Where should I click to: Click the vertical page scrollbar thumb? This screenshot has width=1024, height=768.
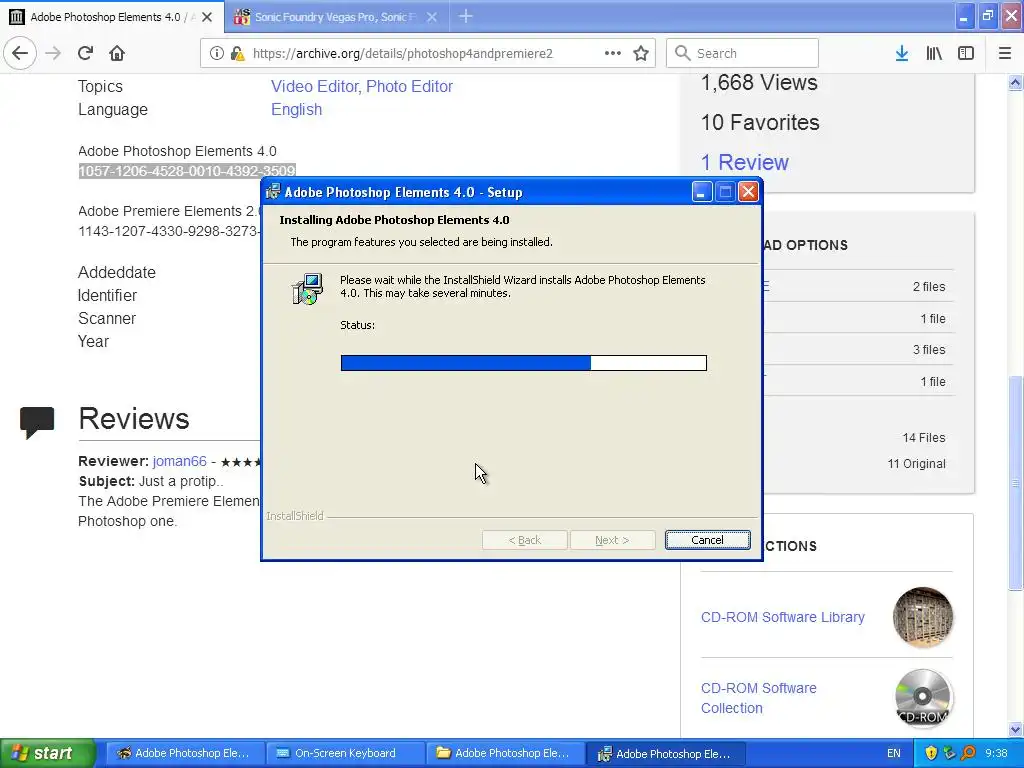[1015, 483]
